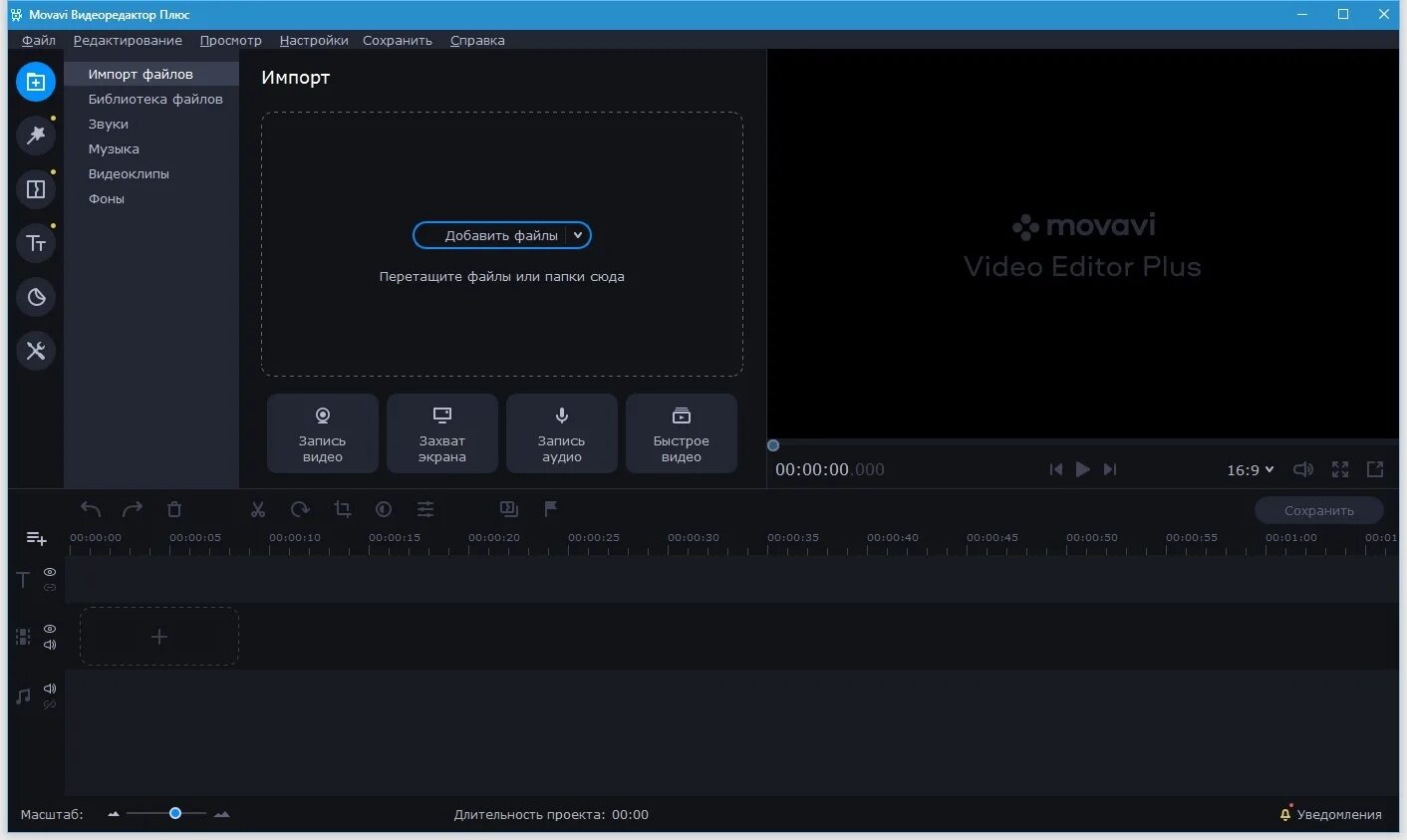Select the Crop tool icon

pos(342,509)
